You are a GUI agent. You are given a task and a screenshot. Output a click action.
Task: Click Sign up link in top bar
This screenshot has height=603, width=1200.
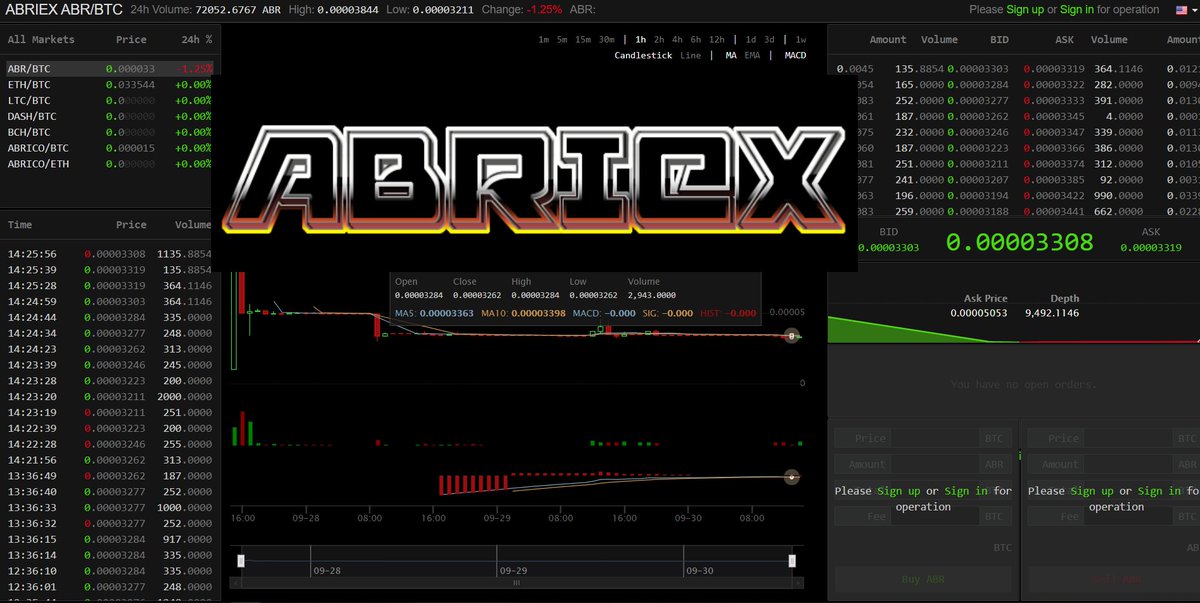pos(1025,9)
